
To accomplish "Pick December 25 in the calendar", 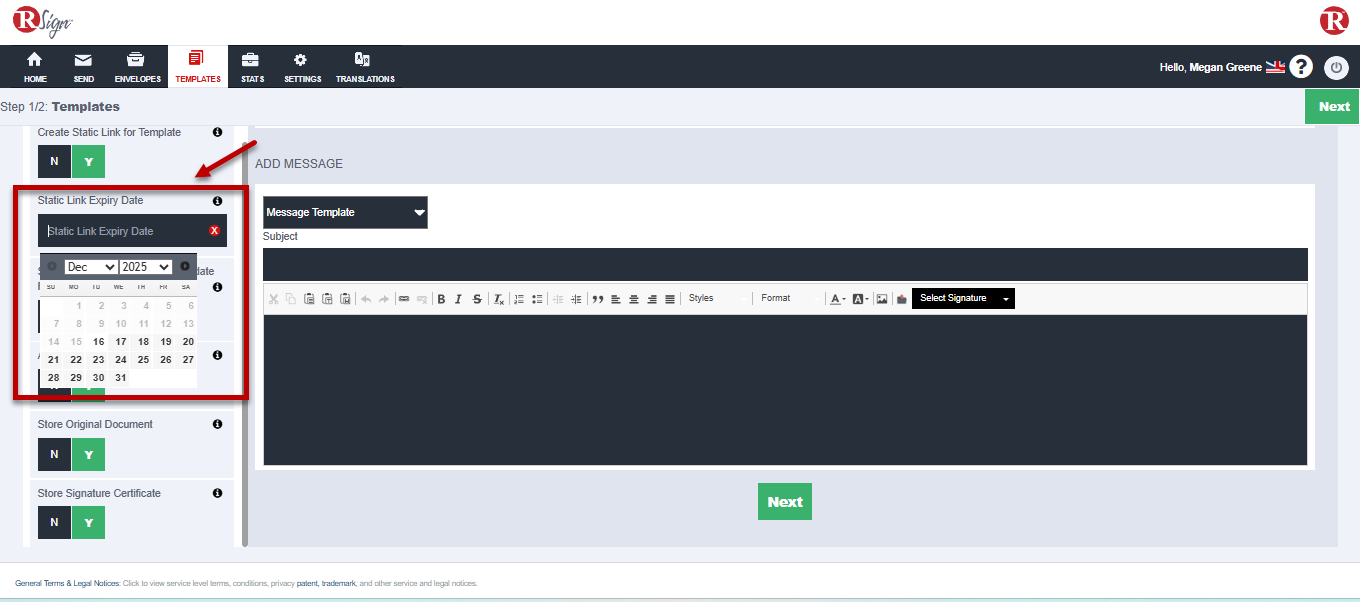I will point(143,360).
